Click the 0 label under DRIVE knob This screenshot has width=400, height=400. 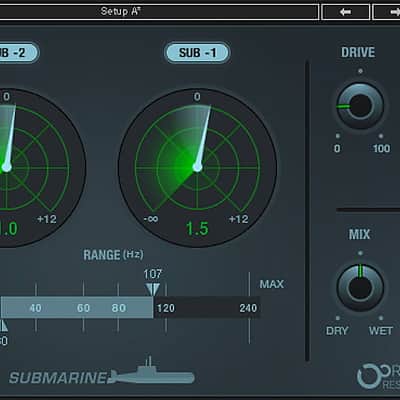[x=337, y=148]
